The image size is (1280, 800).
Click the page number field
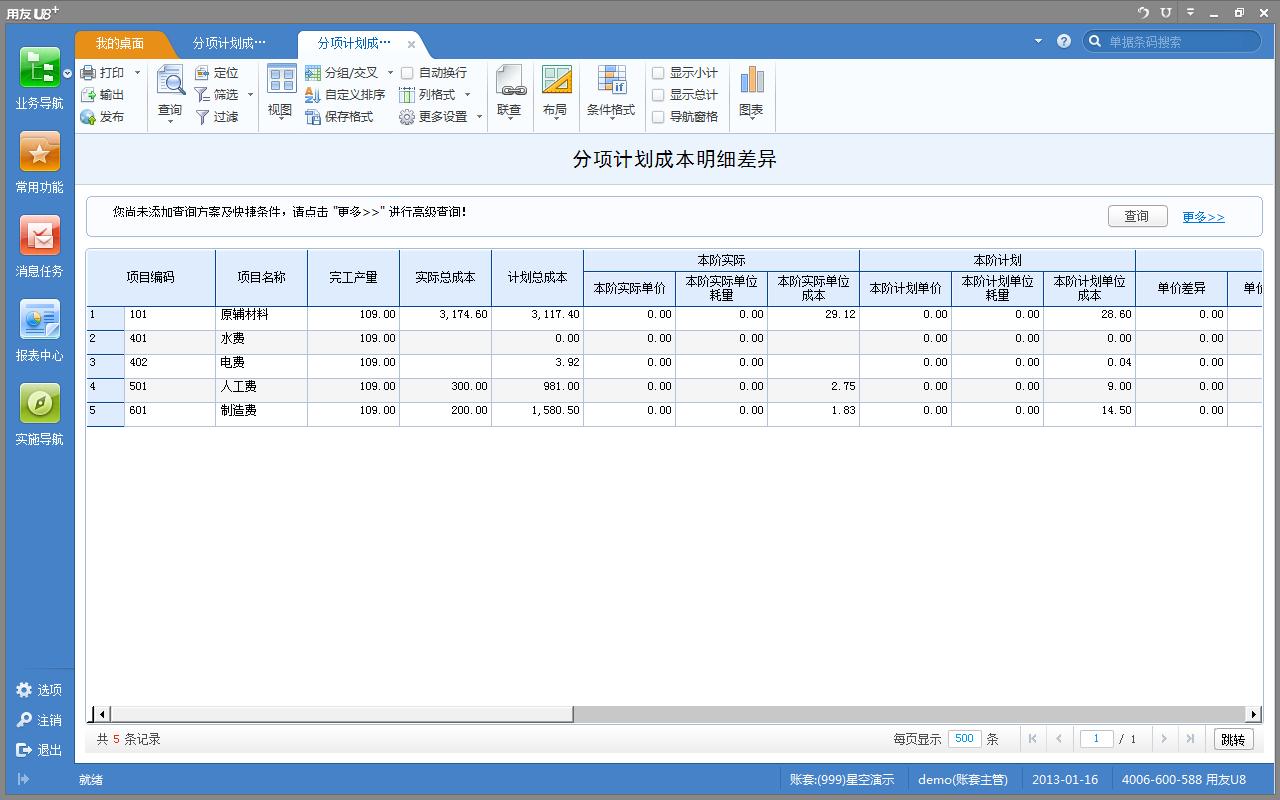coord(1097,739)
